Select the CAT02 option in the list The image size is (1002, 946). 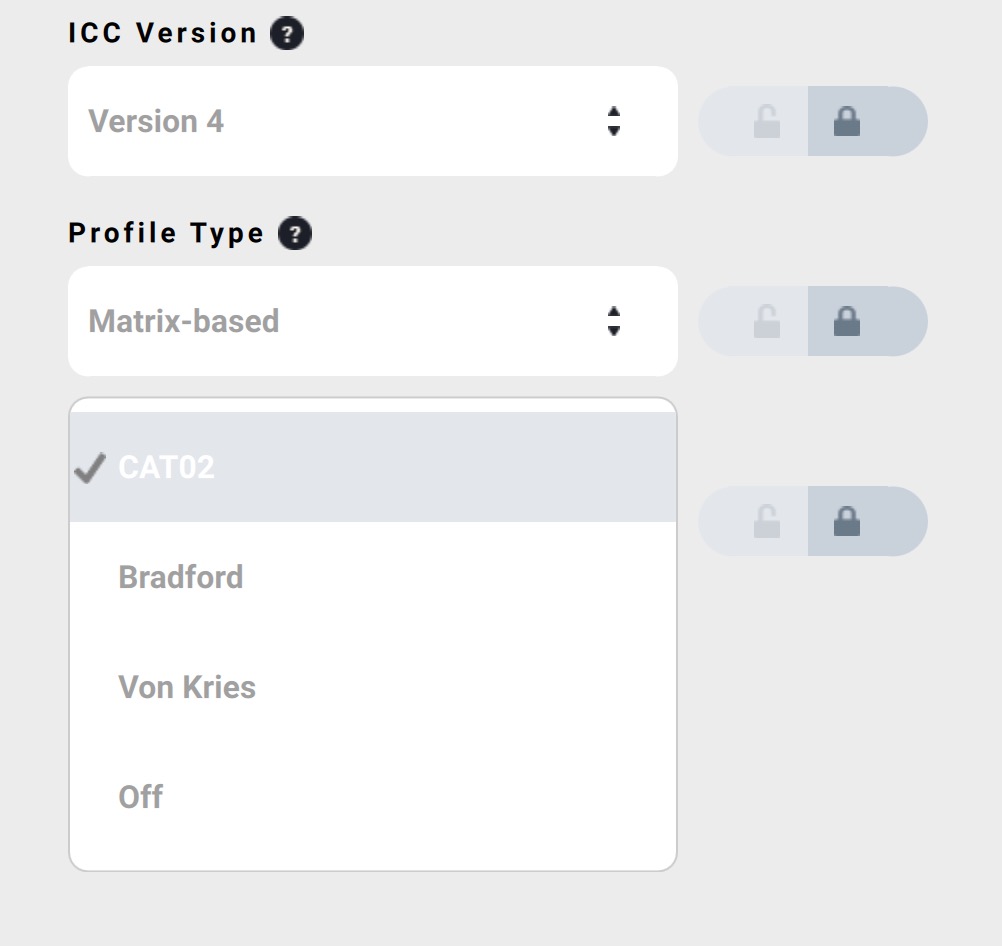pos(167,467)
